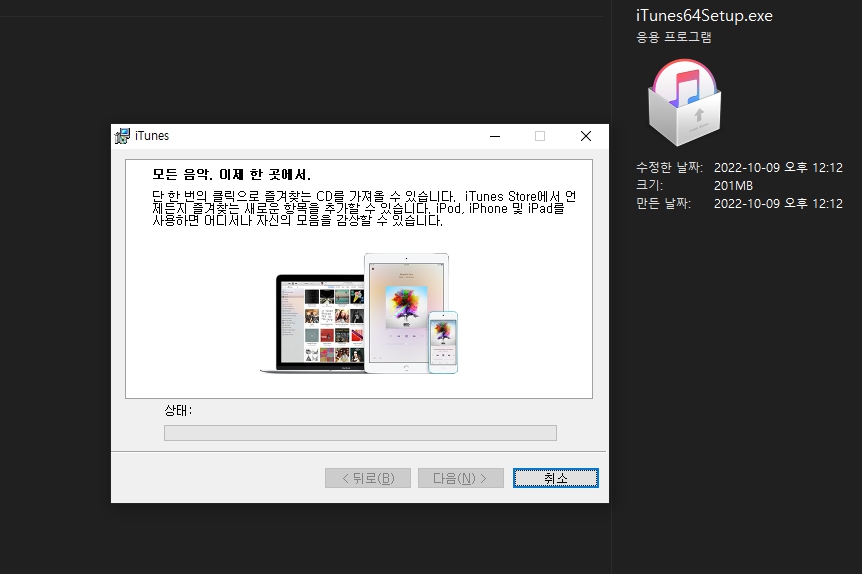The height and width of the screenshot is (574, 862).
Task: Click the iTunes64Setup.exe file name in details pane
Action: [704, 16]
